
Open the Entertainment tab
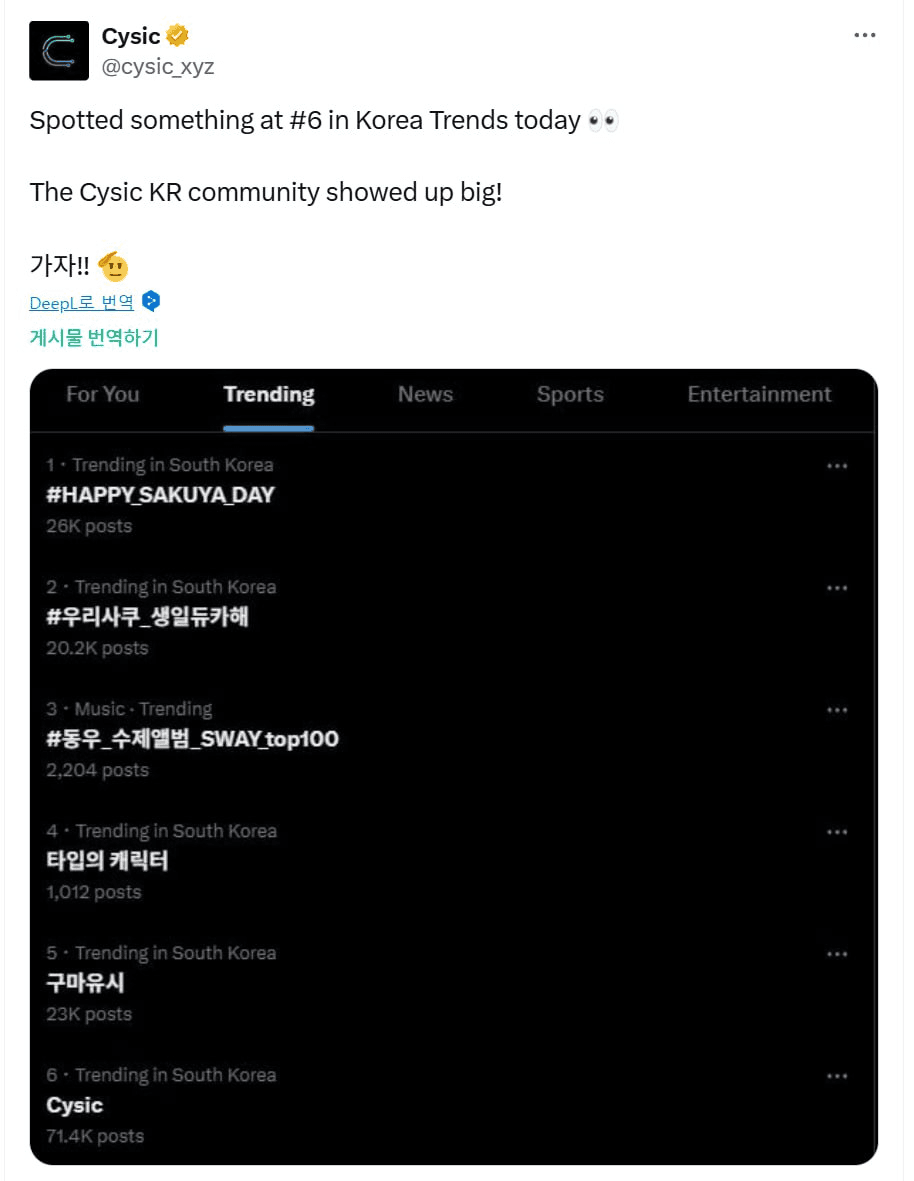click(759, 395)
